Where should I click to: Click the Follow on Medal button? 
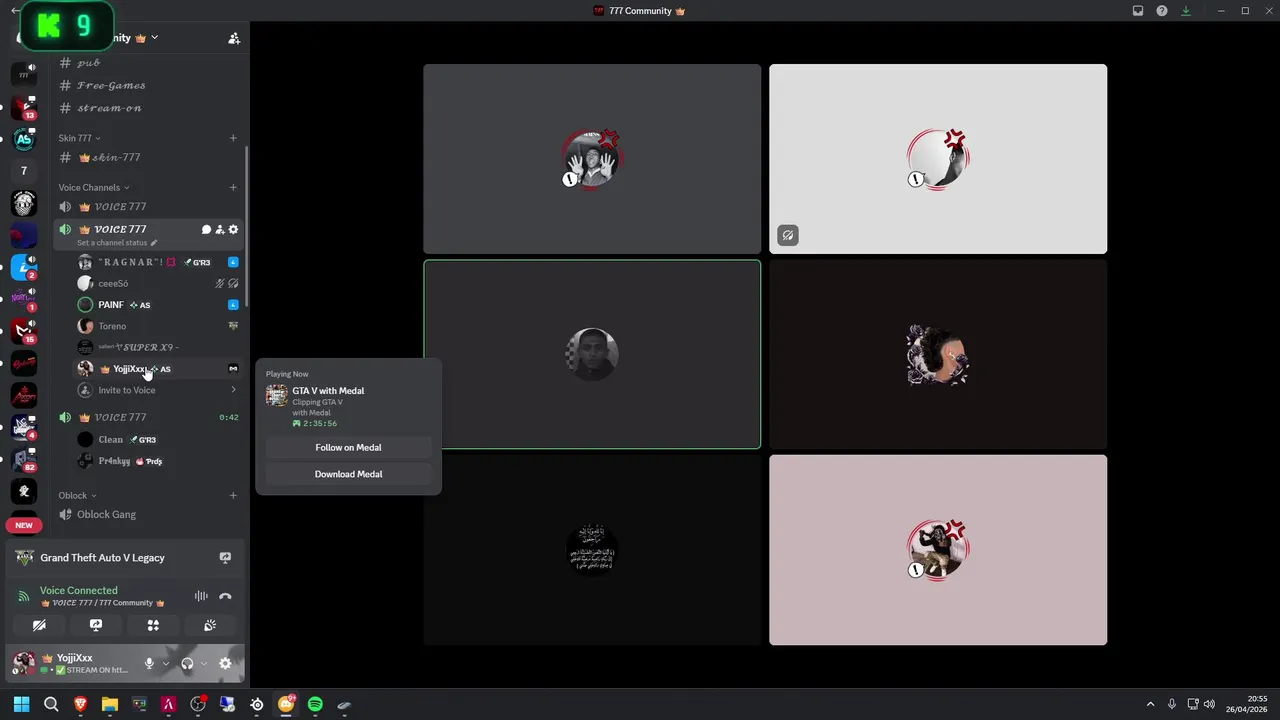click(348, 448)
